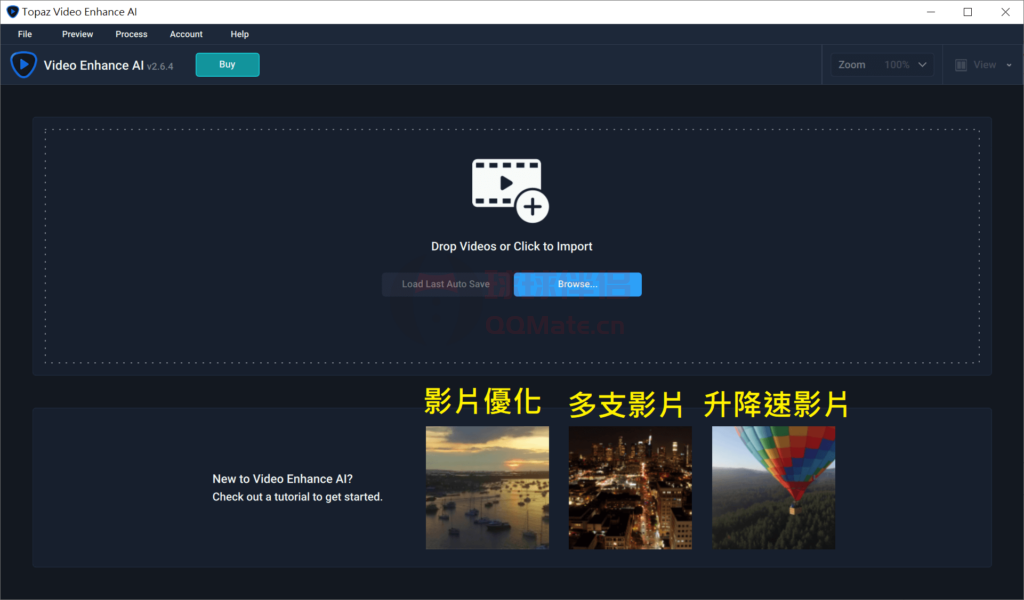Close the Topaz Video Enhance AI window
The width and height of the screenshot is (1024, 600).
tap(1005, 12)
